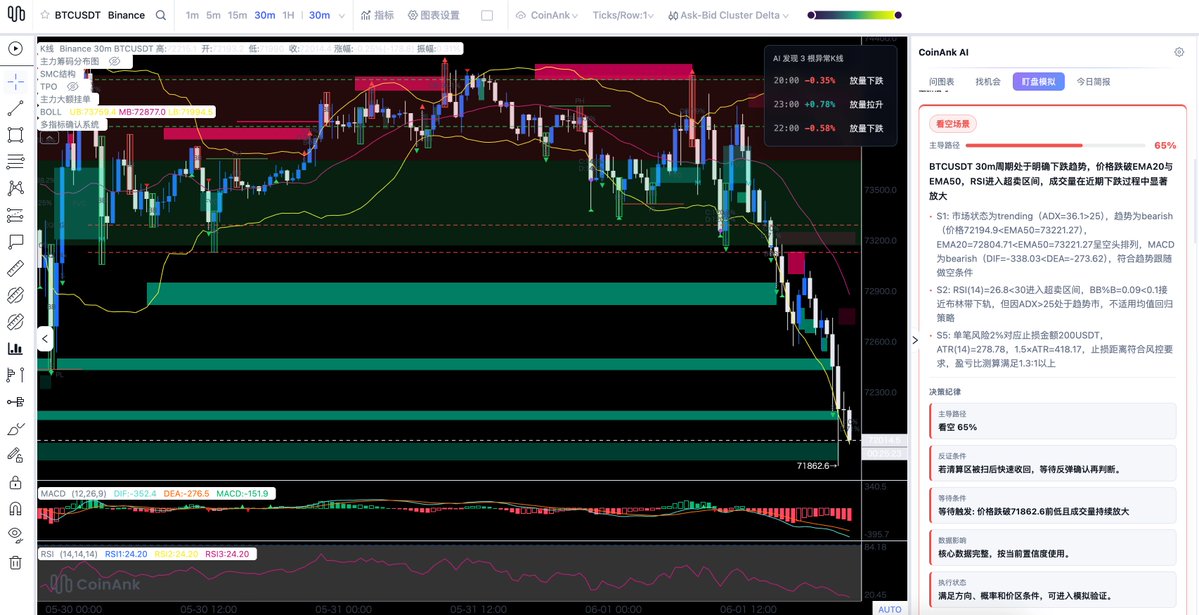Tick the empty toolbar checkbox
This screenshot has width=1199, height=615.
point(487,15)
